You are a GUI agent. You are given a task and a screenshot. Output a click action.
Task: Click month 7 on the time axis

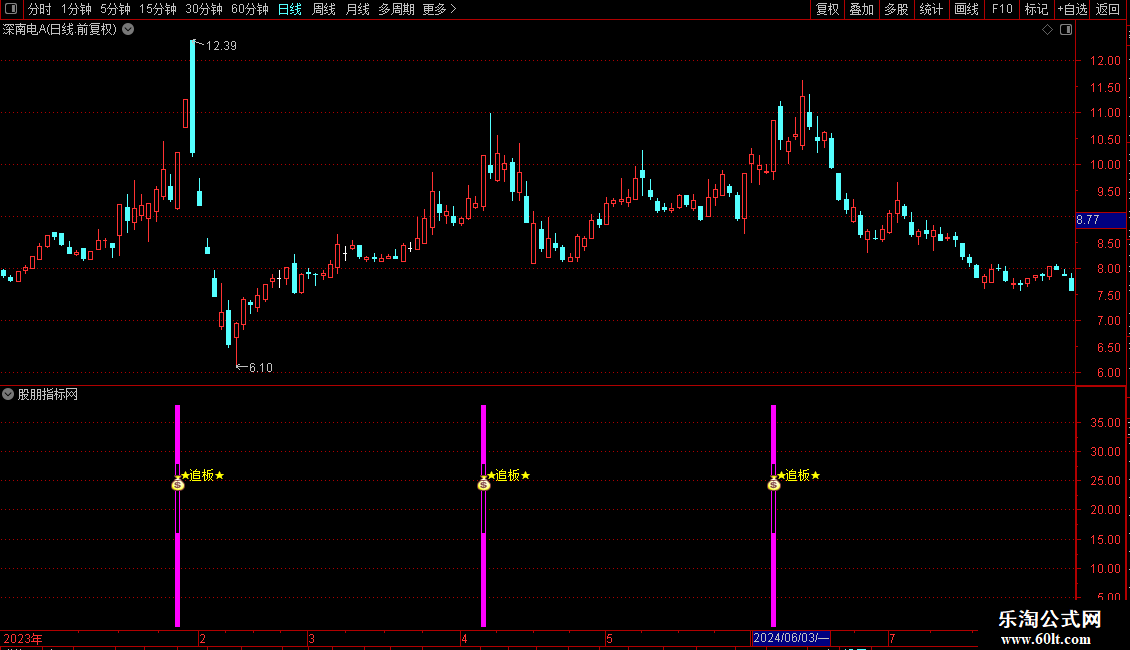point(892,638)
